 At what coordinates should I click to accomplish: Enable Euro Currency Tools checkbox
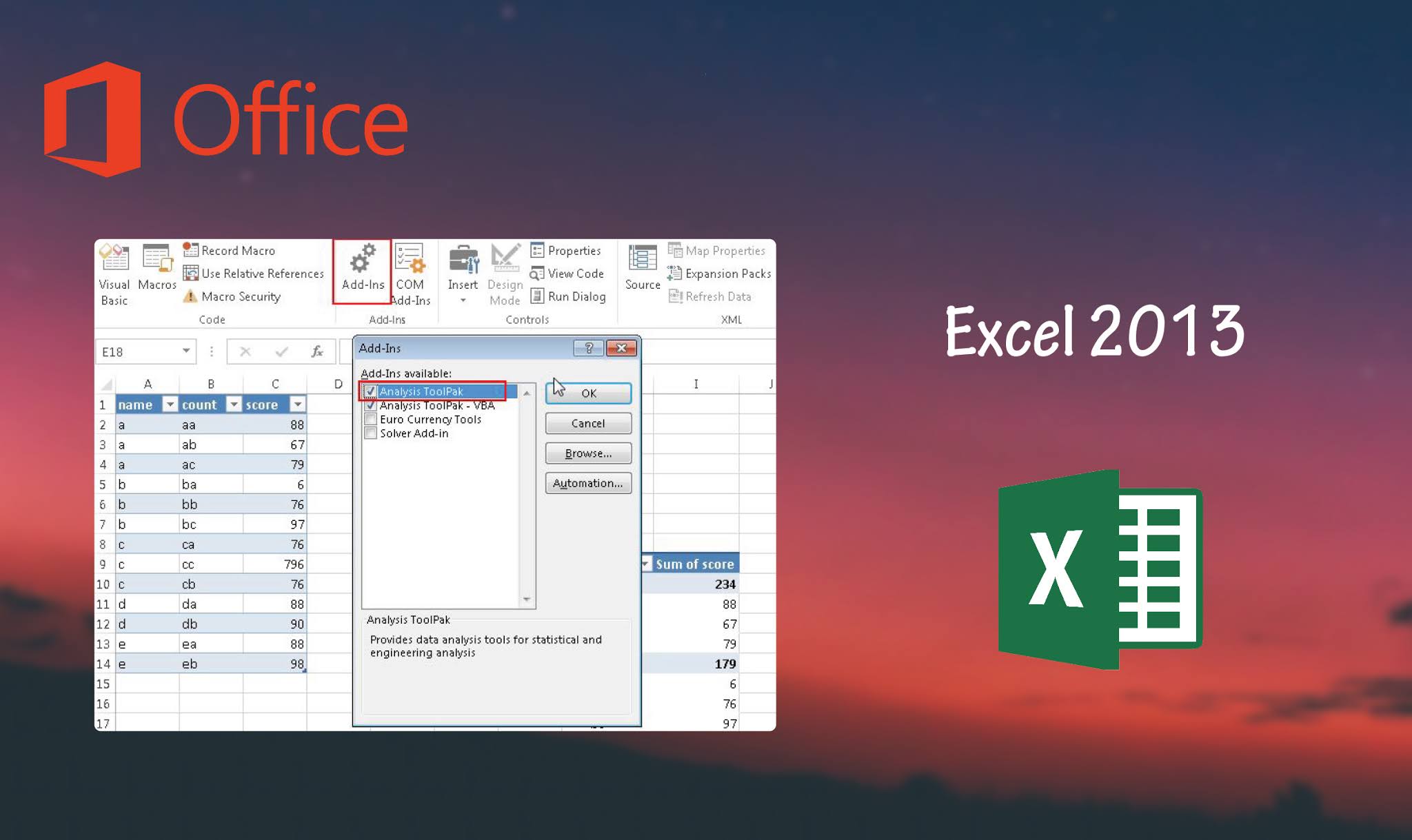pyautogui.click(x=370, y=418)
